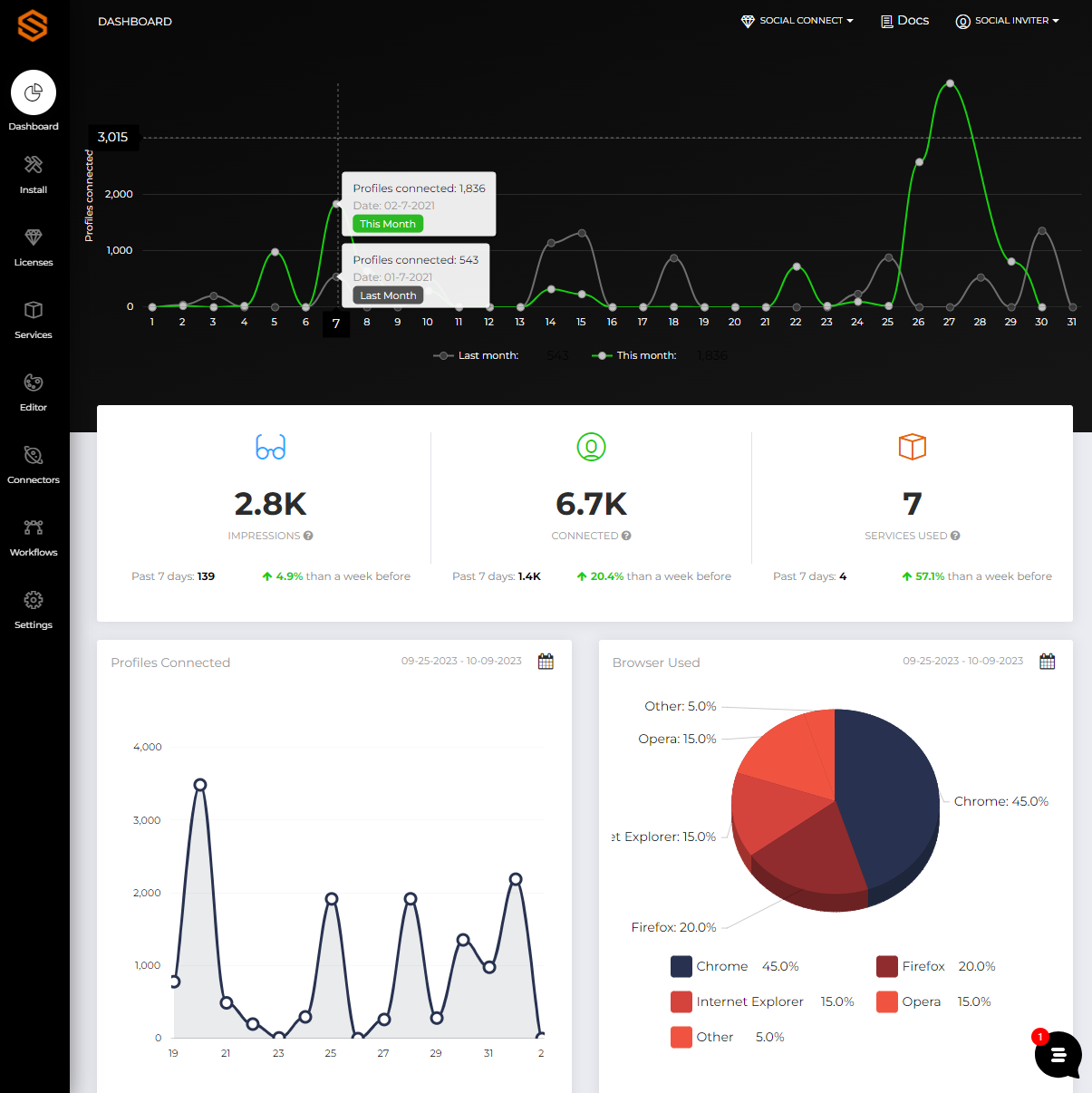1092x1093 pixels.
Task: Click Past 7 days: 1.4K text
Action: pos(497,576)
